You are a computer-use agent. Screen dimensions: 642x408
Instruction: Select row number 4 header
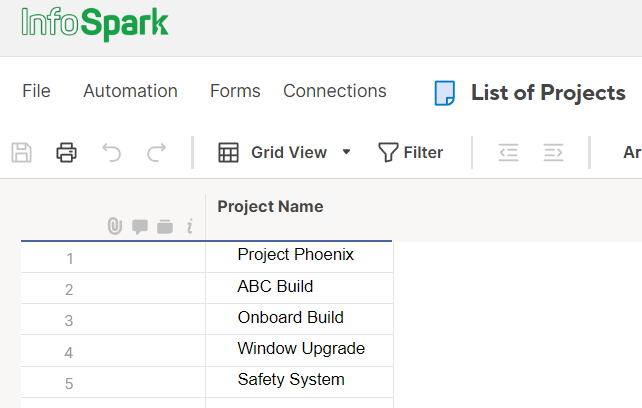(x=69, y=352)
